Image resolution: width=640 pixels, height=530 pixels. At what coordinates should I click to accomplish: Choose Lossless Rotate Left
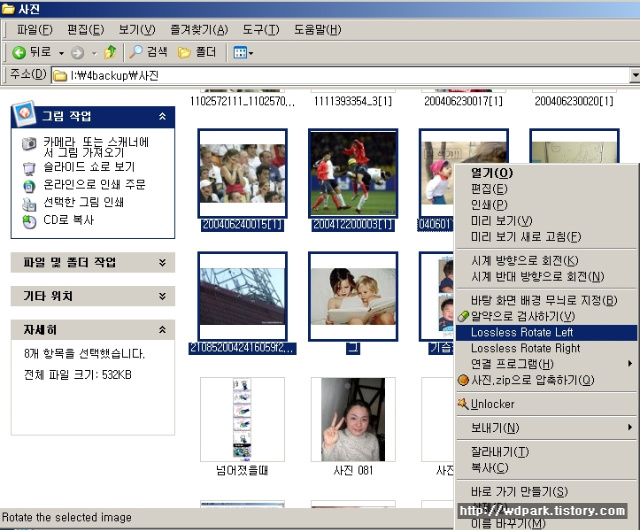coord(546,332)
